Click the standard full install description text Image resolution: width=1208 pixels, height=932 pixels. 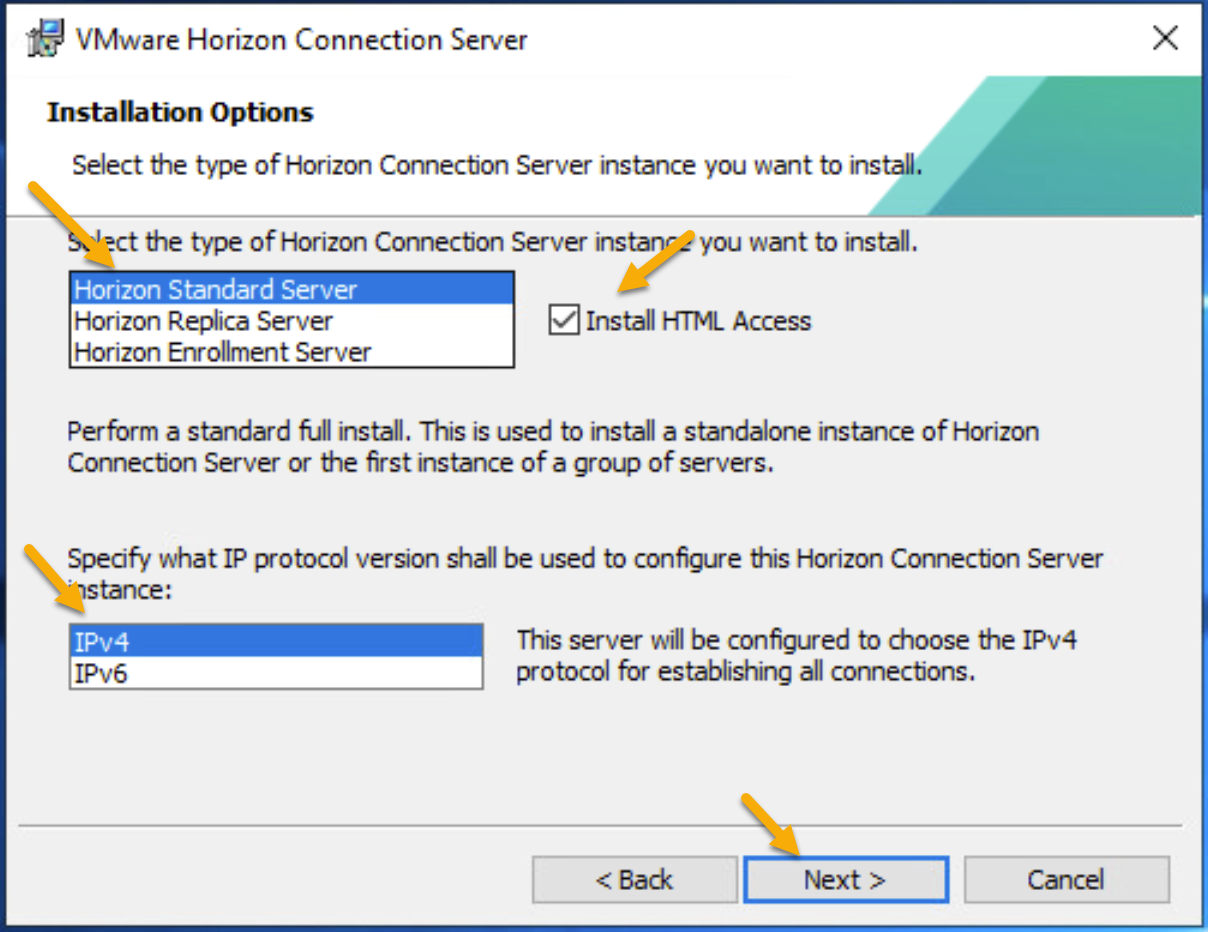pyautogui.click(x=553, y=447)
